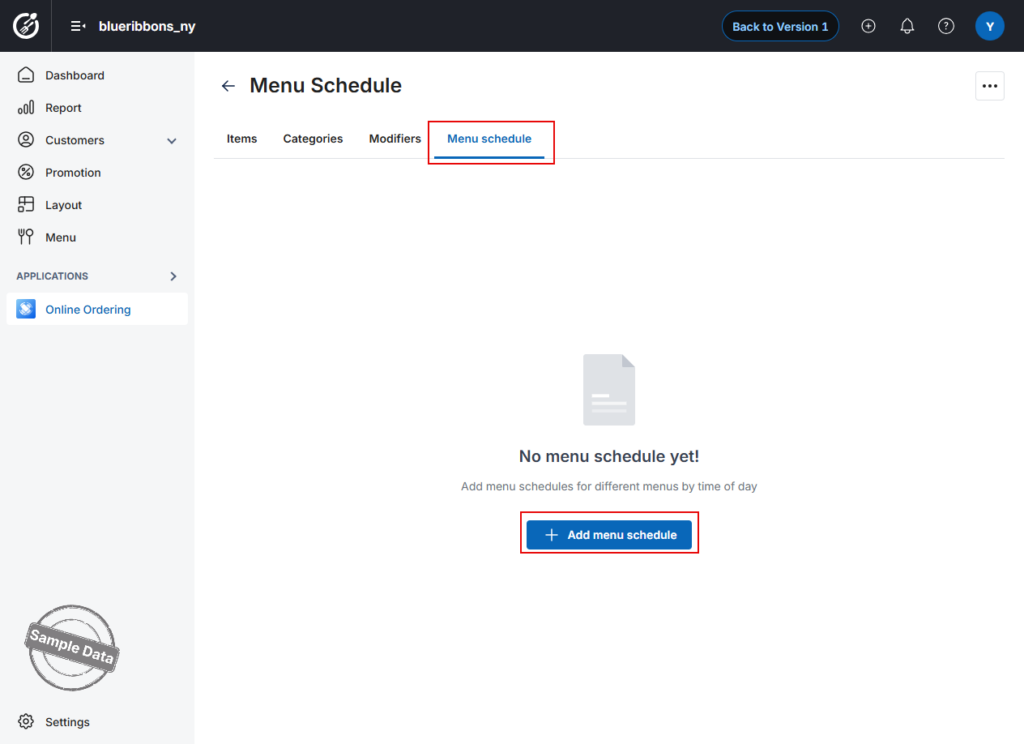Switch to the Modifiers tab
Image resolution: width=1024 pixels, height=744 pixels.
click(x=394, y=138)
